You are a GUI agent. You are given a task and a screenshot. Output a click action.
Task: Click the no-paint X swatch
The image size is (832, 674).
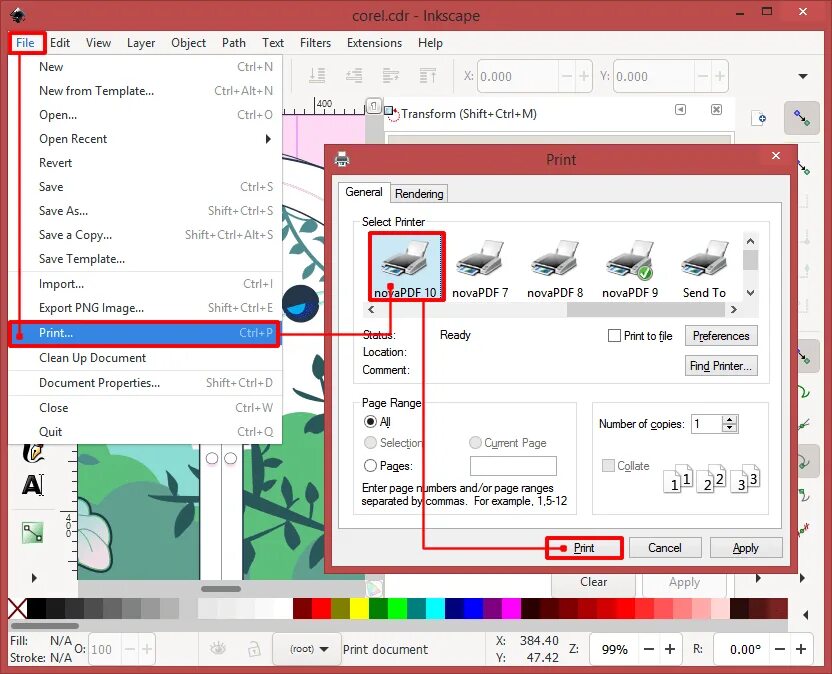click(x=18, y=609)
